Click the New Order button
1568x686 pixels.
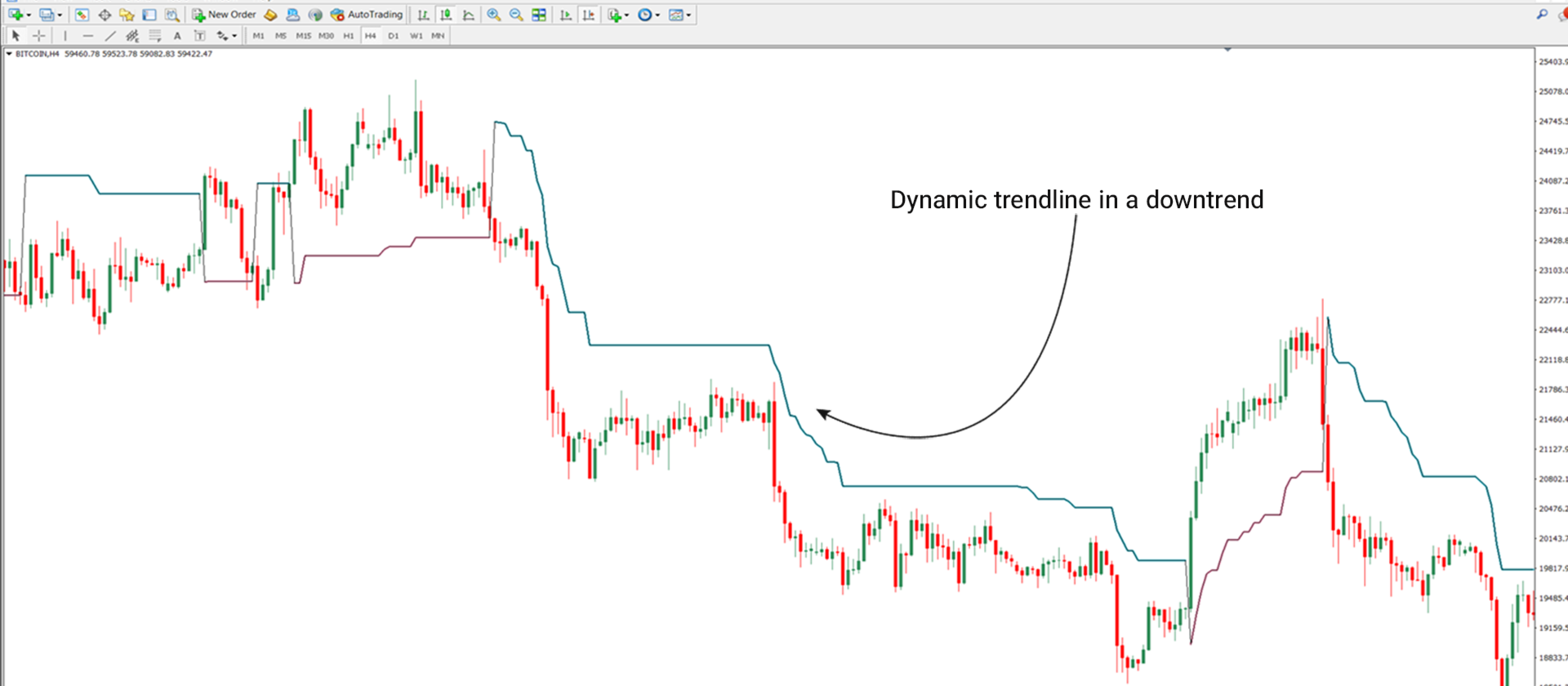224,15
